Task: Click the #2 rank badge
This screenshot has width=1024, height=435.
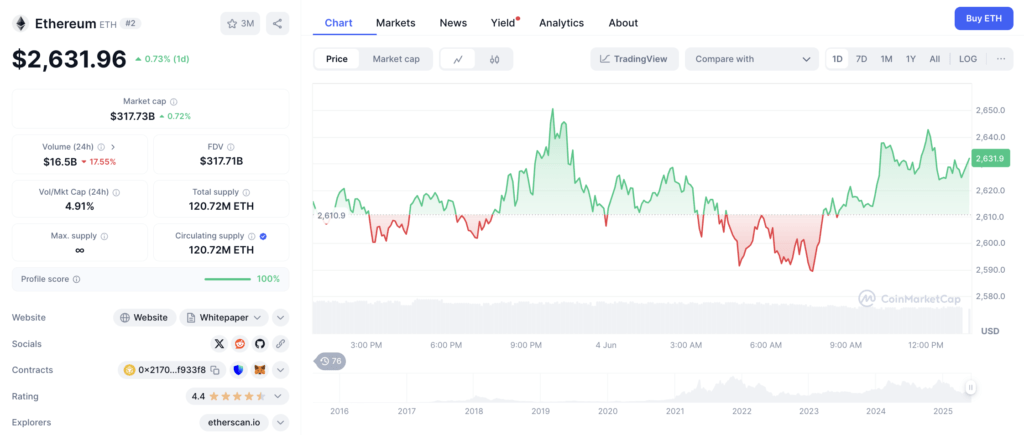Action: [x=131, y=24]
